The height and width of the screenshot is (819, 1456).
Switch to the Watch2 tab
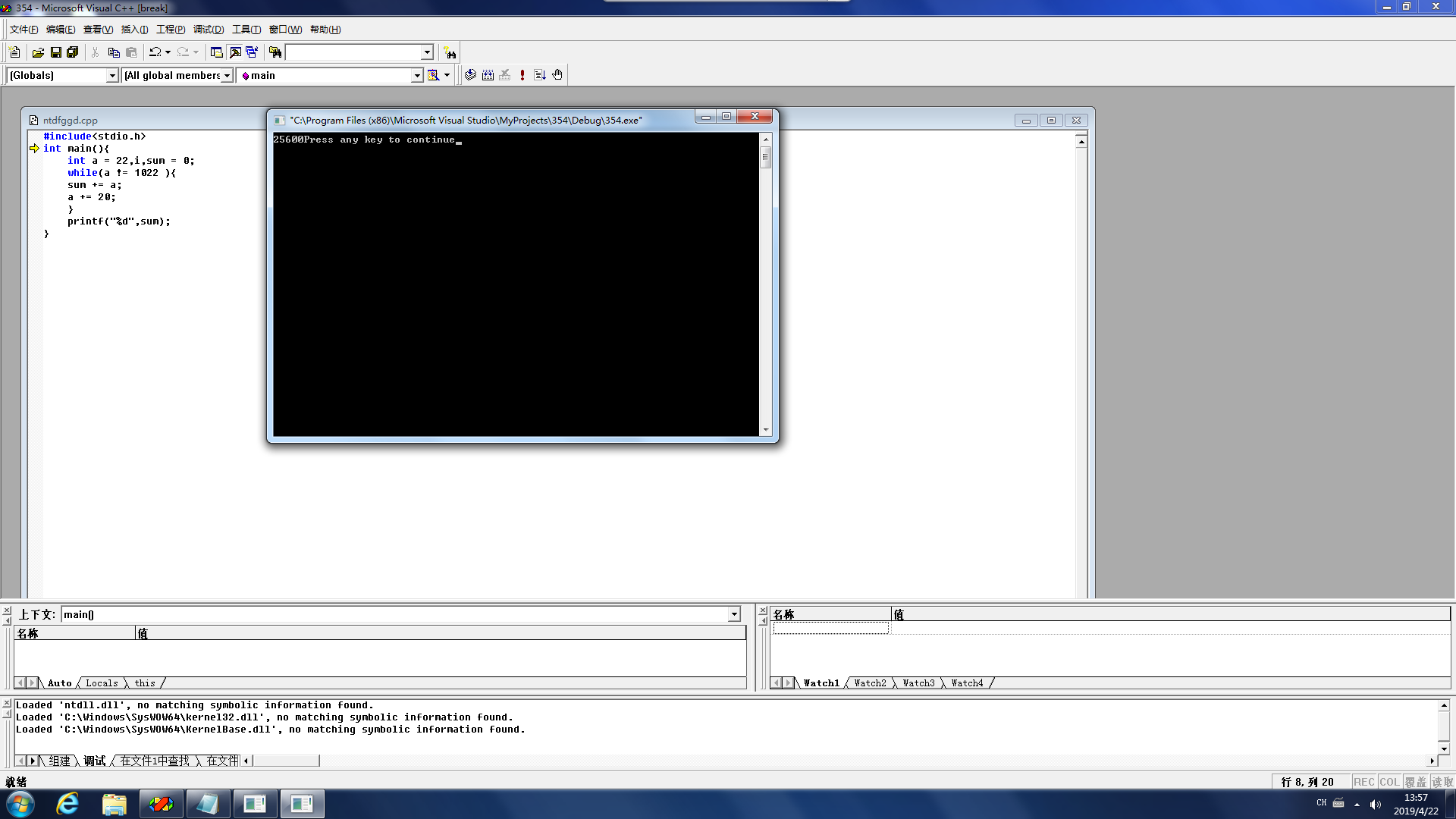[870, 683]
